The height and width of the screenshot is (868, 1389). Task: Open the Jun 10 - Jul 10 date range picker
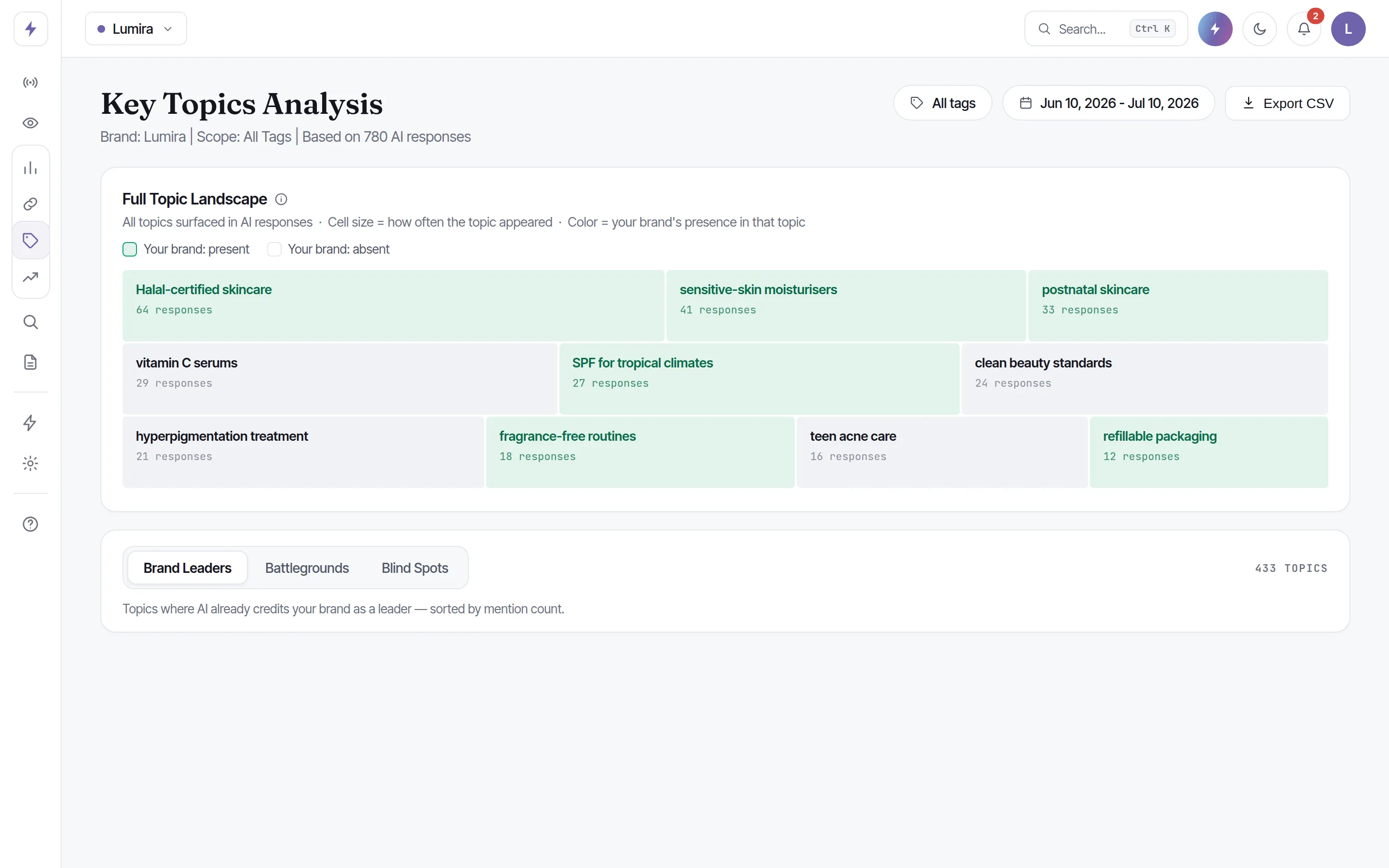(x=1108, y=103)
